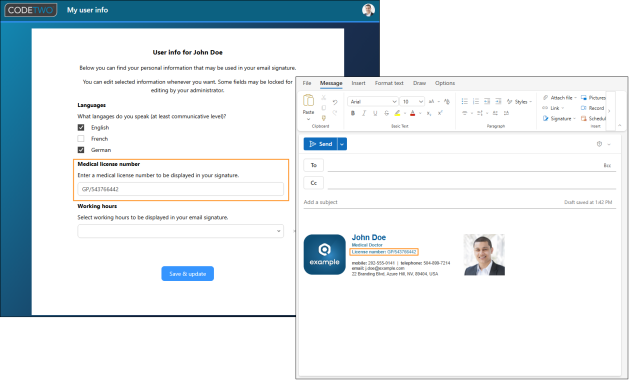Uncheck the English language checkbox

point(81,128)
